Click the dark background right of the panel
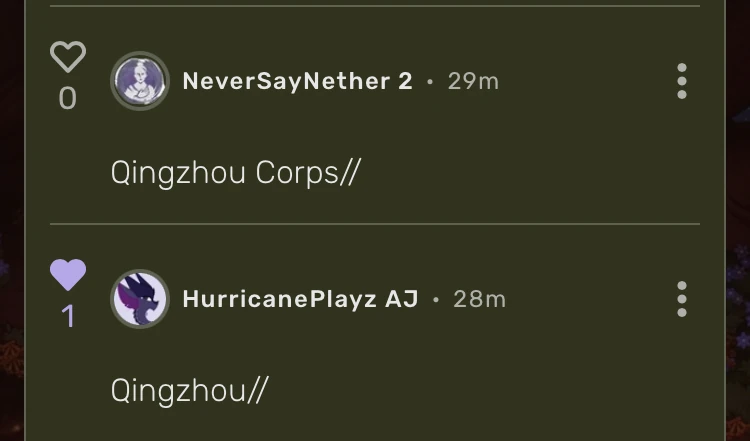Screen dimensions: 750x441 click(x=738, y=220)
